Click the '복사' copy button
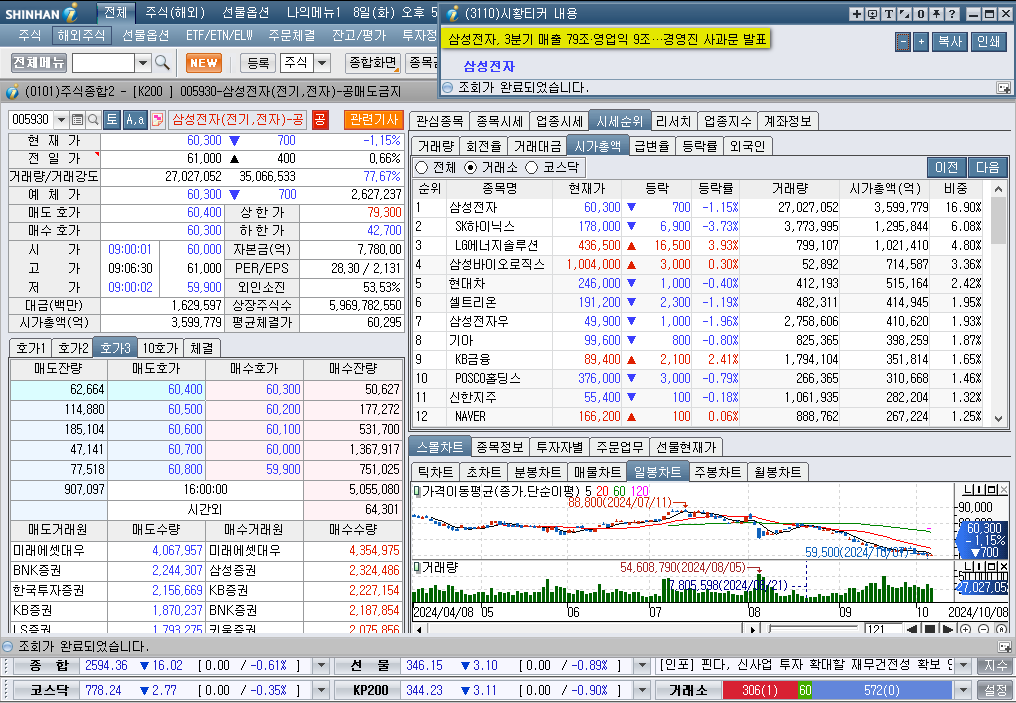This screenshot has height=703, width=1016. coord(950,41)
